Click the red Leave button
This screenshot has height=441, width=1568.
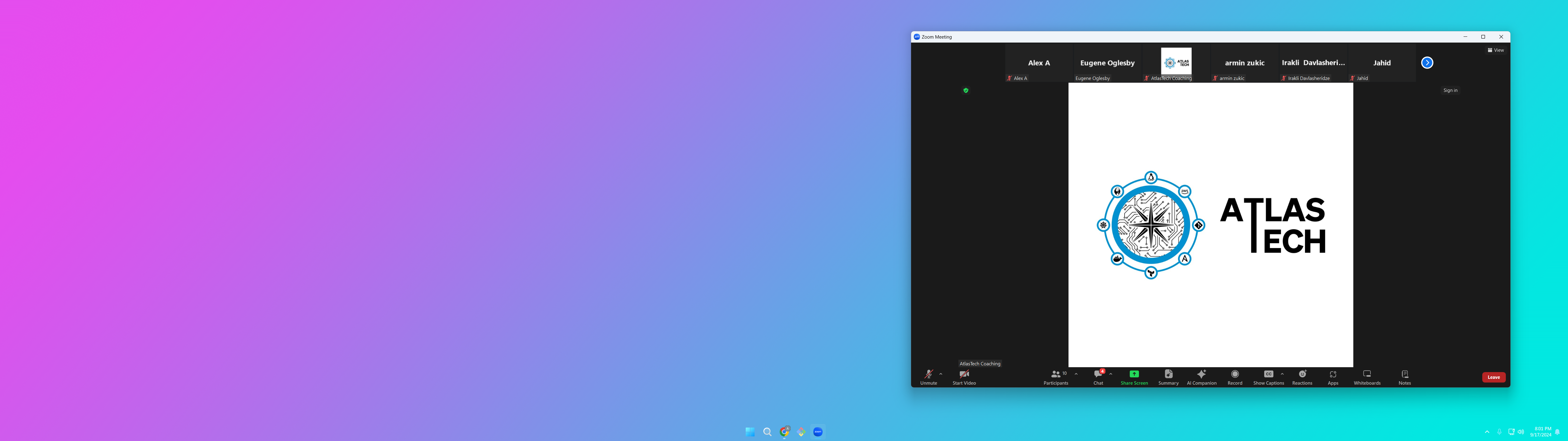pyautogui.click(x=1493, y=377)
